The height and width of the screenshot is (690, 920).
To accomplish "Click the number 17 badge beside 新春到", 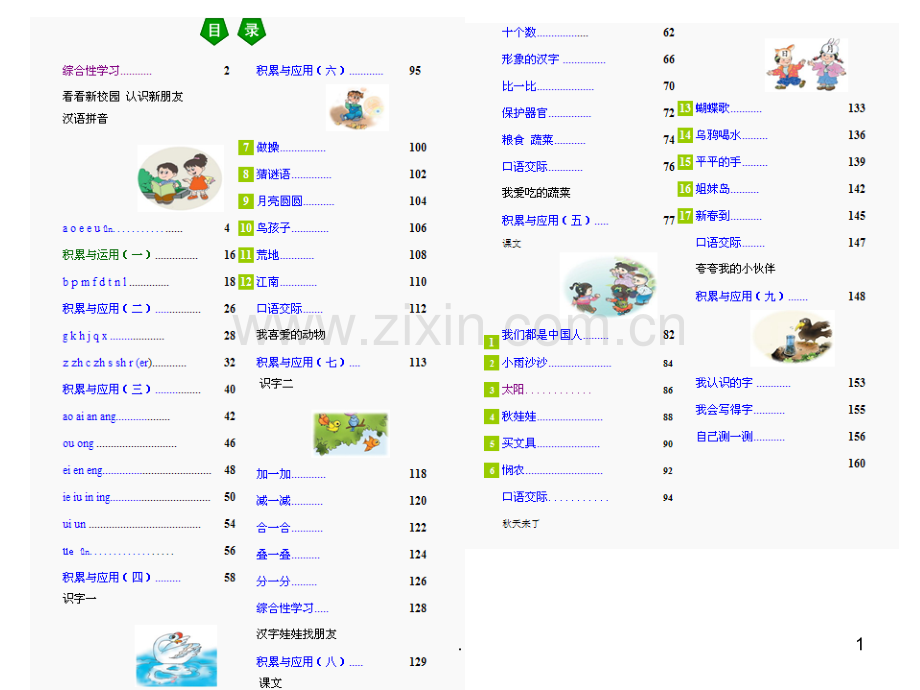I will [x=683, y=215].
